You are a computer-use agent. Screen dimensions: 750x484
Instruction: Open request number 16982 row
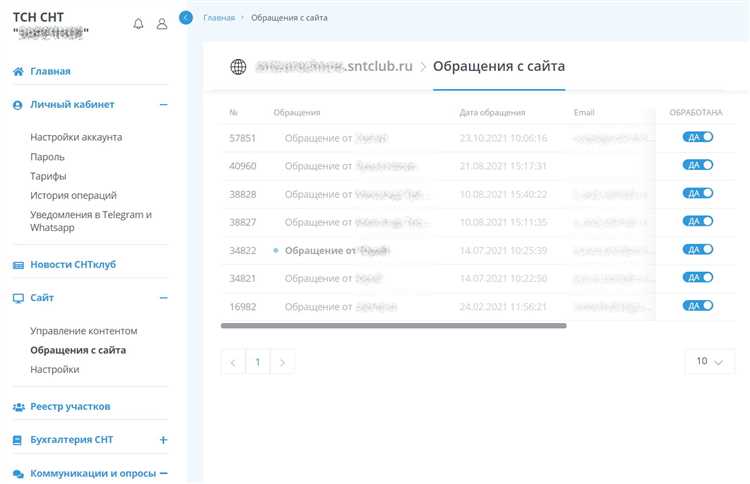(x=478, y=307)
